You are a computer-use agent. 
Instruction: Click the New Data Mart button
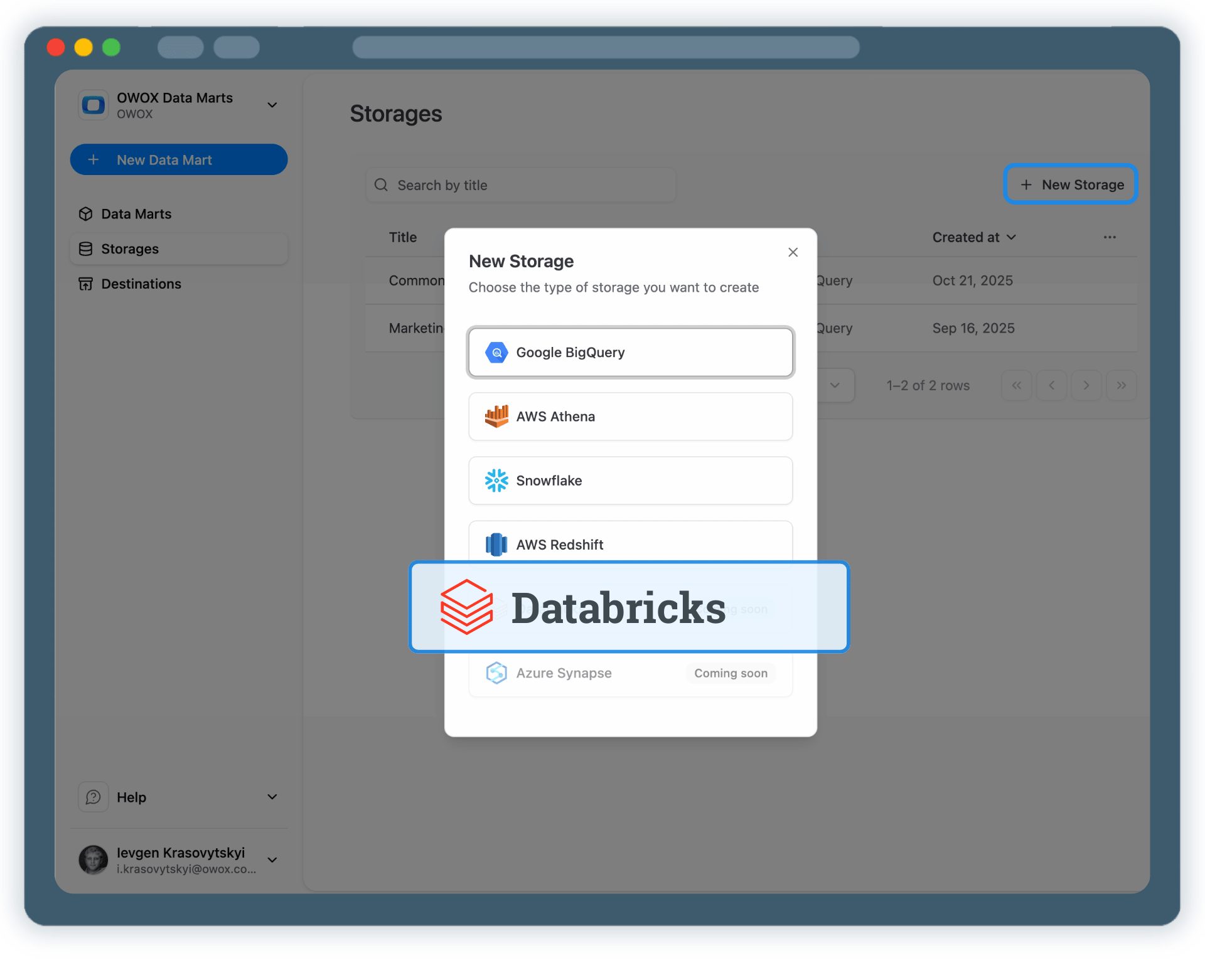(179, 159)
